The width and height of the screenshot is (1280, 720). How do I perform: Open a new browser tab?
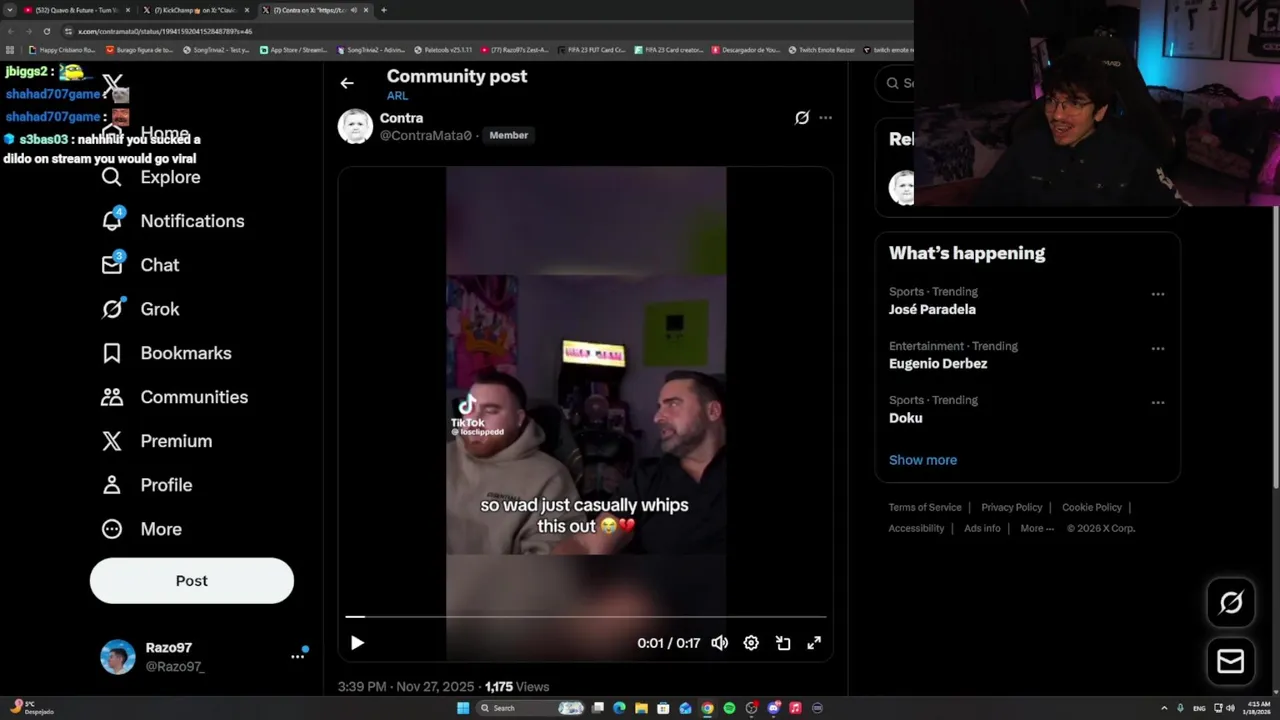click(384, 10)
